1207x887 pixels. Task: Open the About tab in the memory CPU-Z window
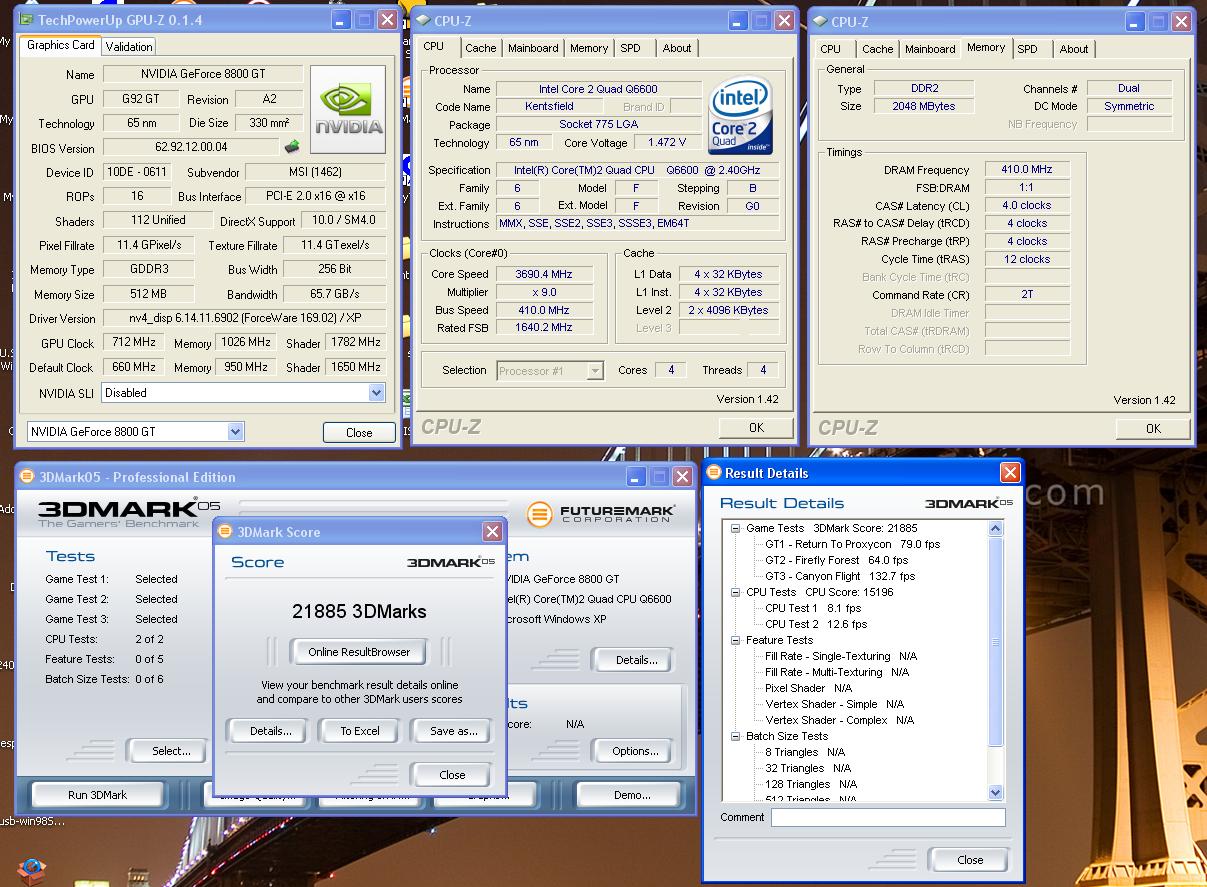click(1074, 49)
